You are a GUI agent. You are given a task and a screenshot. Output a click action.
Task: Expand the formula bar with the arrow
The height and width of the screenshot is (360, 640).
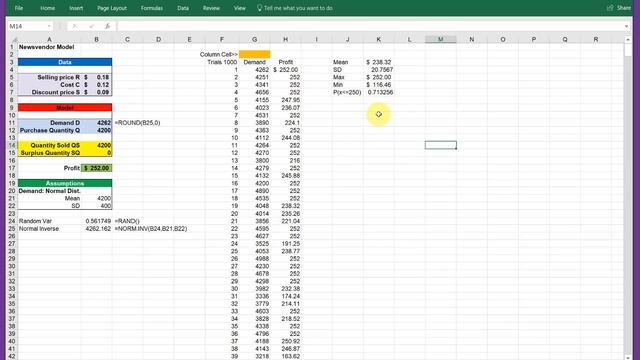(x=627, y=26)
